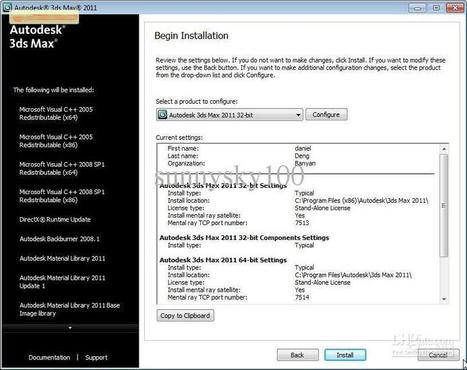
Task: Click the Install button
Action: 345,355
